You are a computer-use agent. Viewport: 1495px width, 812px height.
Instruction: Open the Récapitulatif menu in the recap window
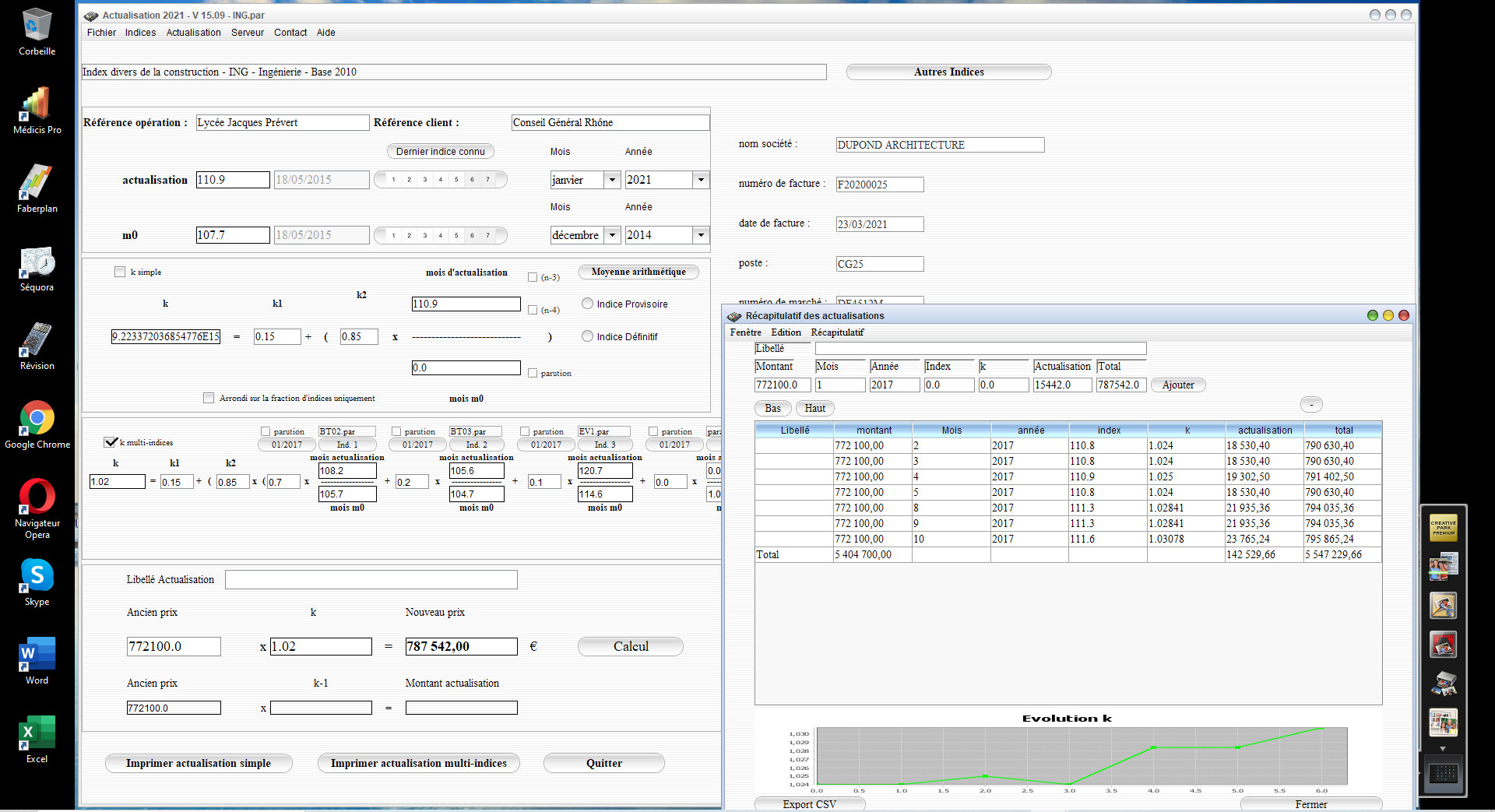pyautogui.click(x=837, y=332)
